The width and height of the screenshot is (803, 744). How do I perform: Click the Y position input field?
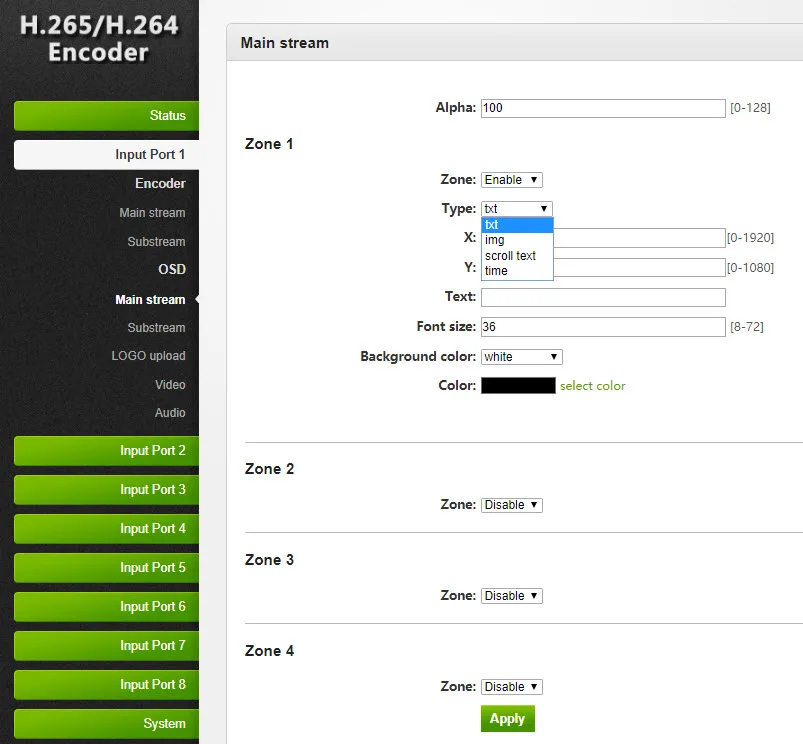coord(639,268)
